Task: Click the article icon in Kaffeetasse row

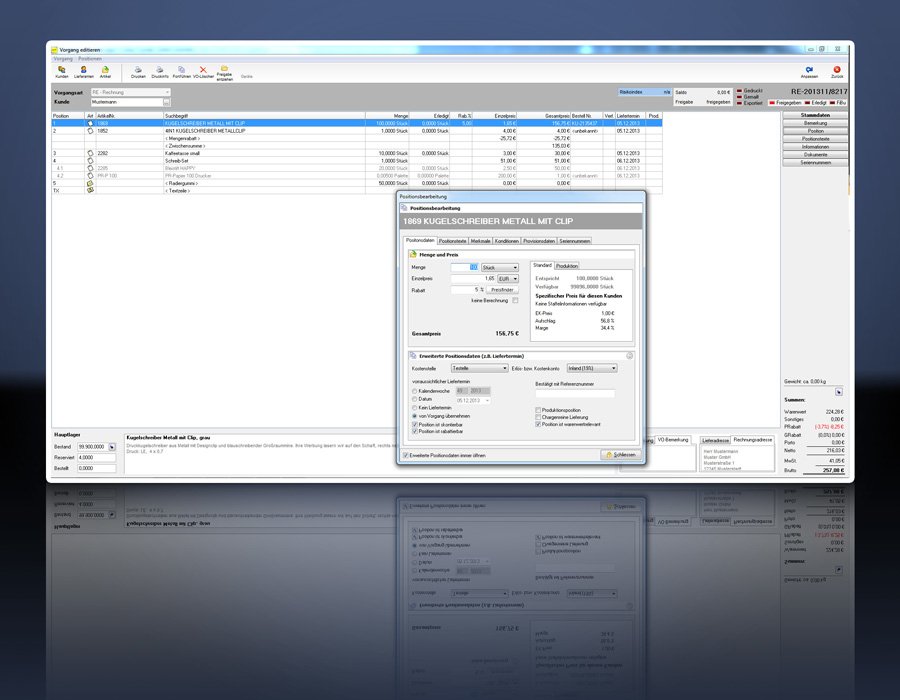Action: (x=90, y=153)
